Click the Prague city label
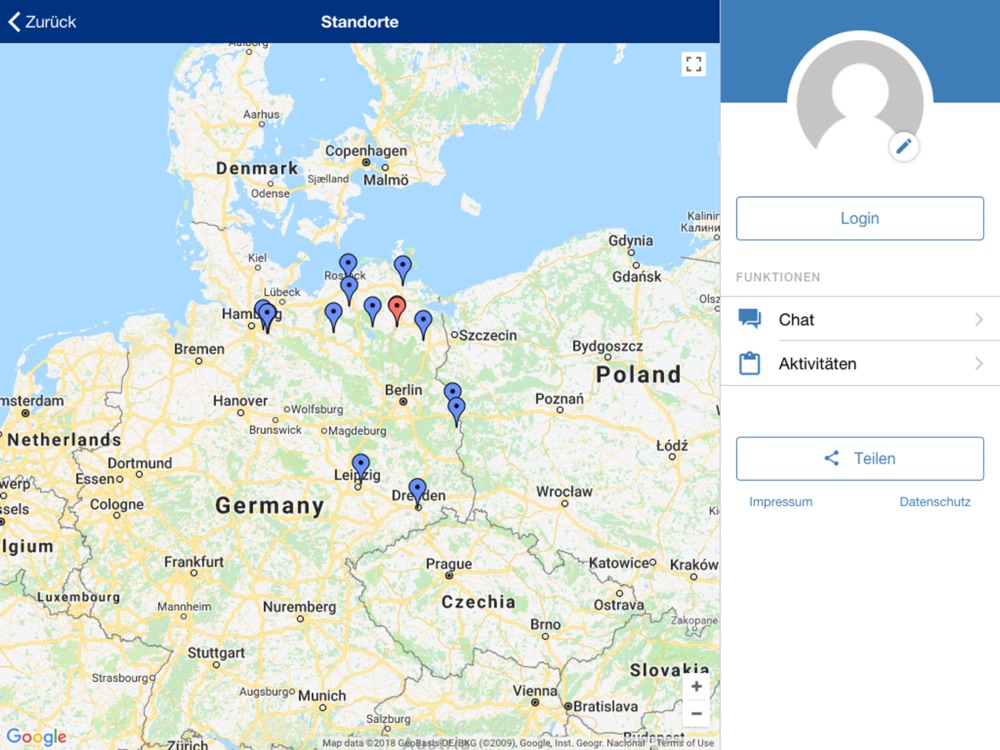Viewport: 1000px width, 750px height. [x=449, y=564]
